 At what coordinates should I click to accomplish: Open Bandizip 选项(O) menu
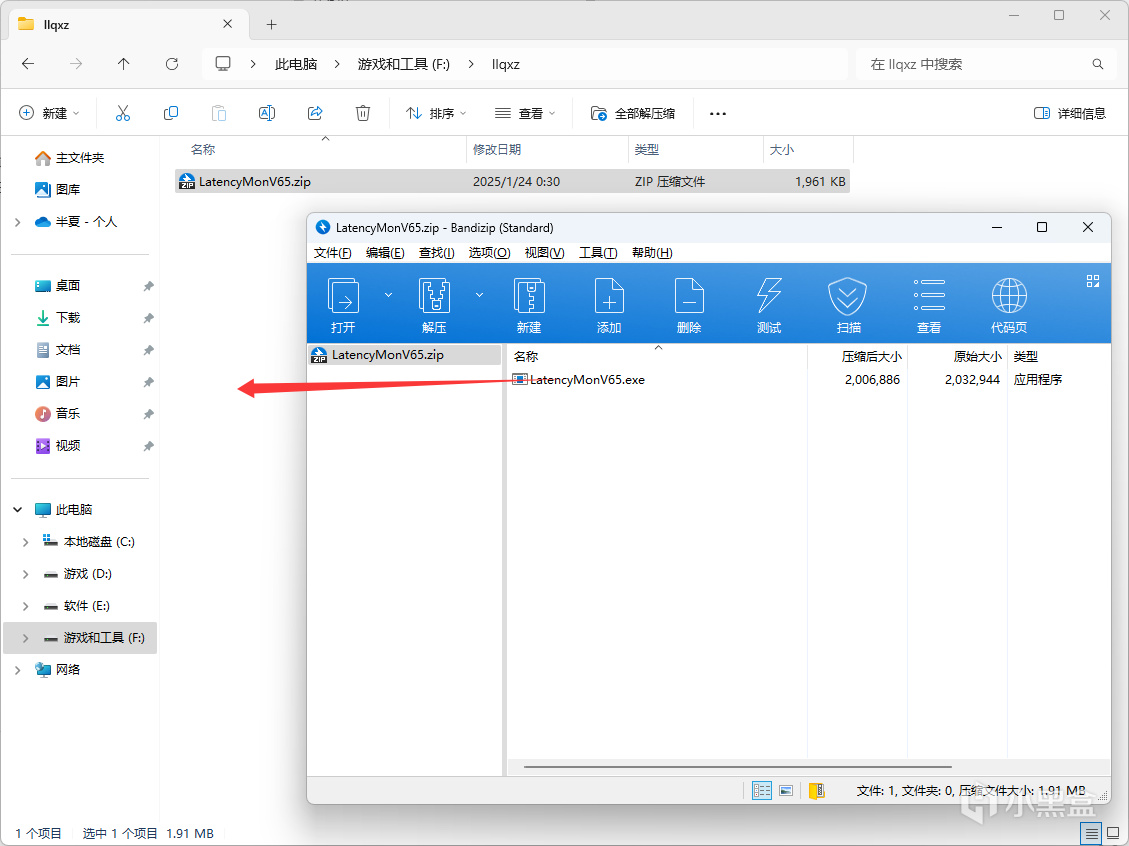490,253
